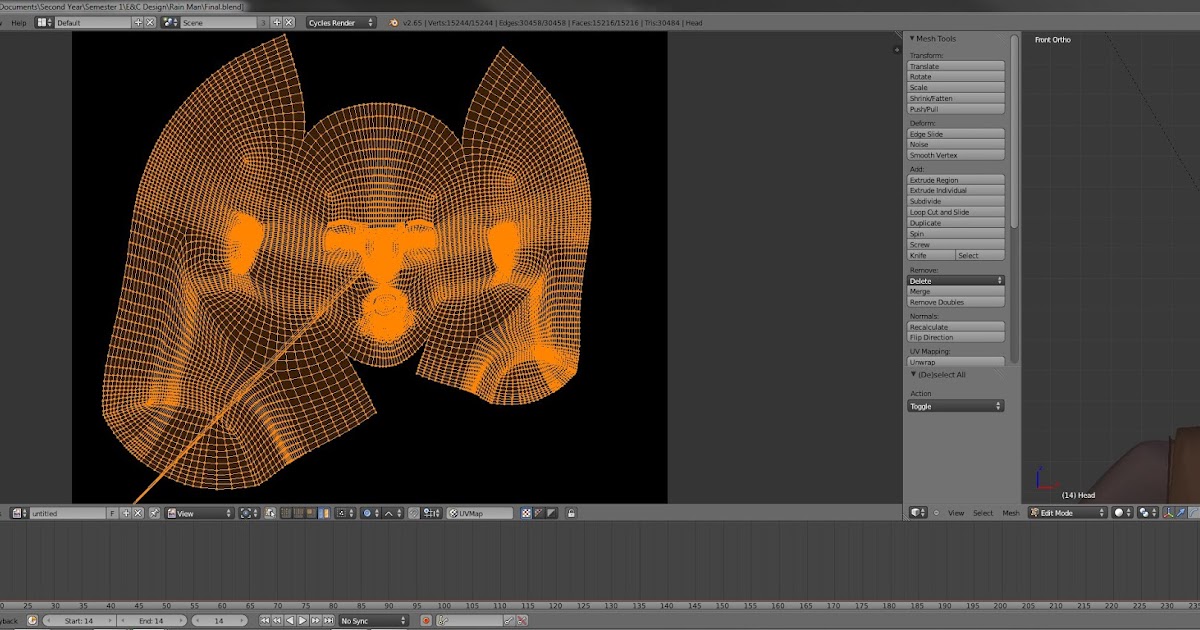Click the play animation button
The height and width of the screenshot is (630, 1200).
302,621
